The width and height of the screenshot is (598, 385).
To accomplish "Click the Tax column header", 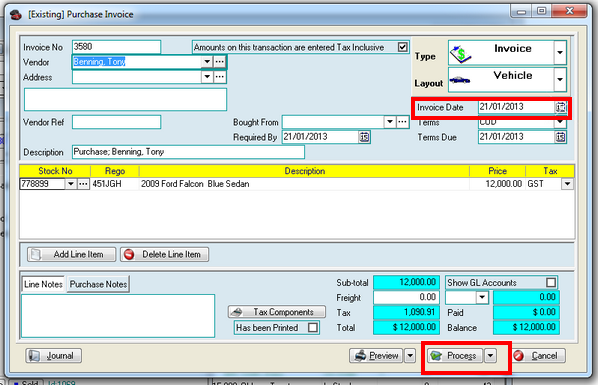I will 550,171.
